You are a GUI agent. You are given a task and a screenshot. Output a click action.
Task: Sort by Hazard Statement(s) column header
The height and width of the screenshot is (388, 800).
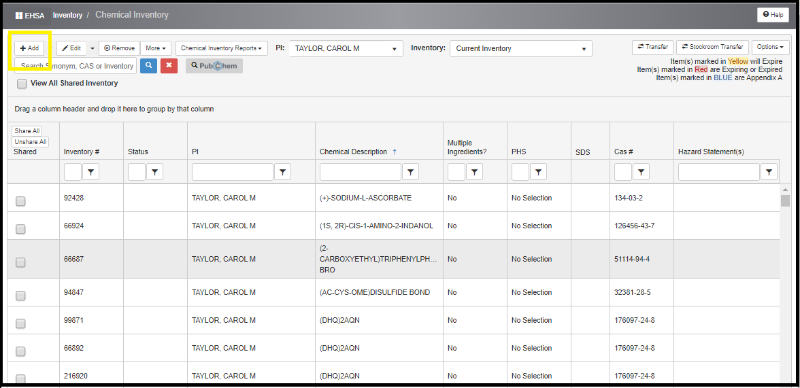[x=711, y=152]
